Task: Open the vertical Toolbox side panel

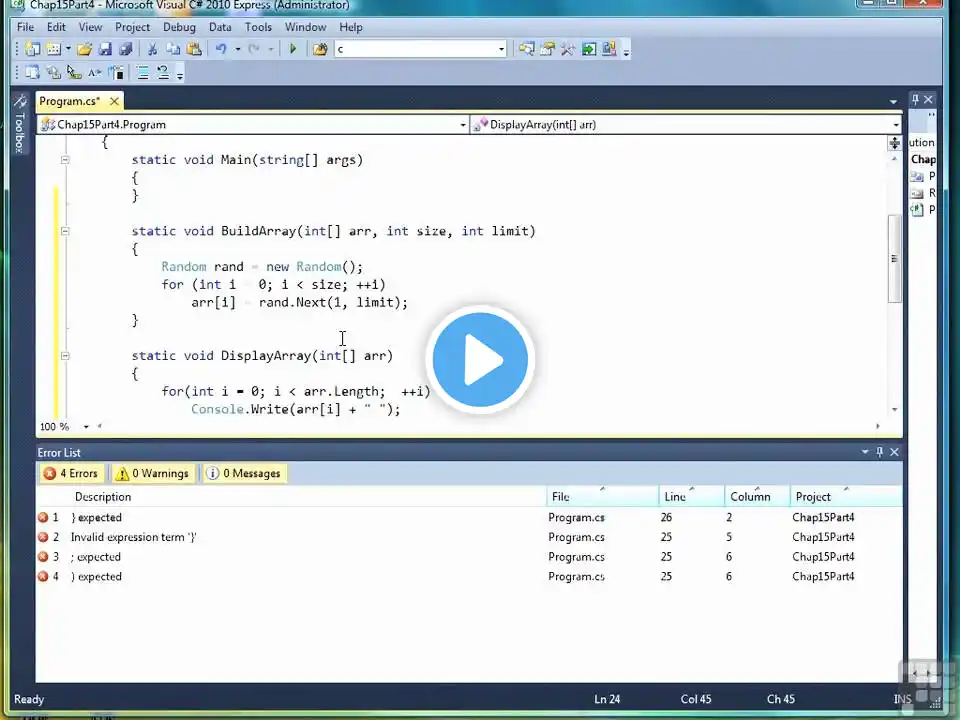Action: click(x=20, y=126)
